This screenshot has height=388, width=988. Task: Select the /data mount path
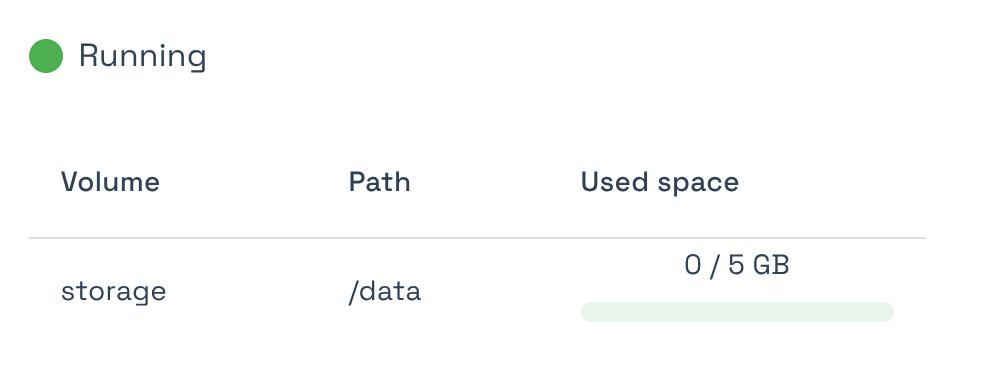click(x=384, y=292)
